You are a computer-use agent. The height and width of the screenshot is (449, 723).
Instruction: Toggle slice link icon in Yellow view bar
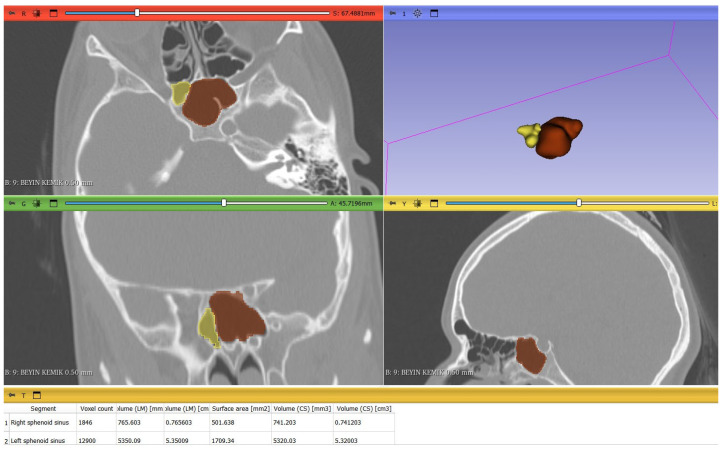click(417, 203)
